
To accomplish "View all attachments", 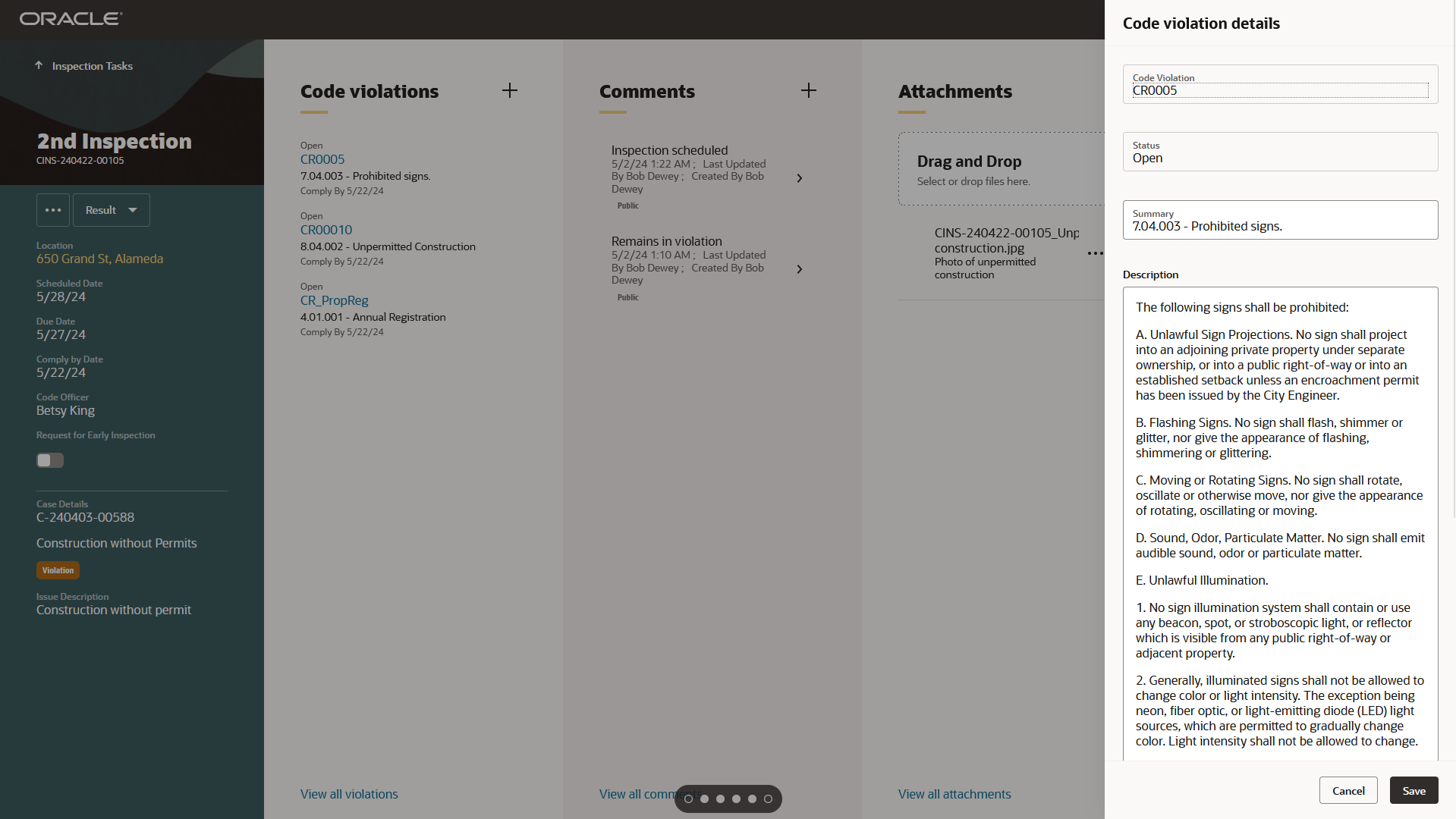I will 954,794.
